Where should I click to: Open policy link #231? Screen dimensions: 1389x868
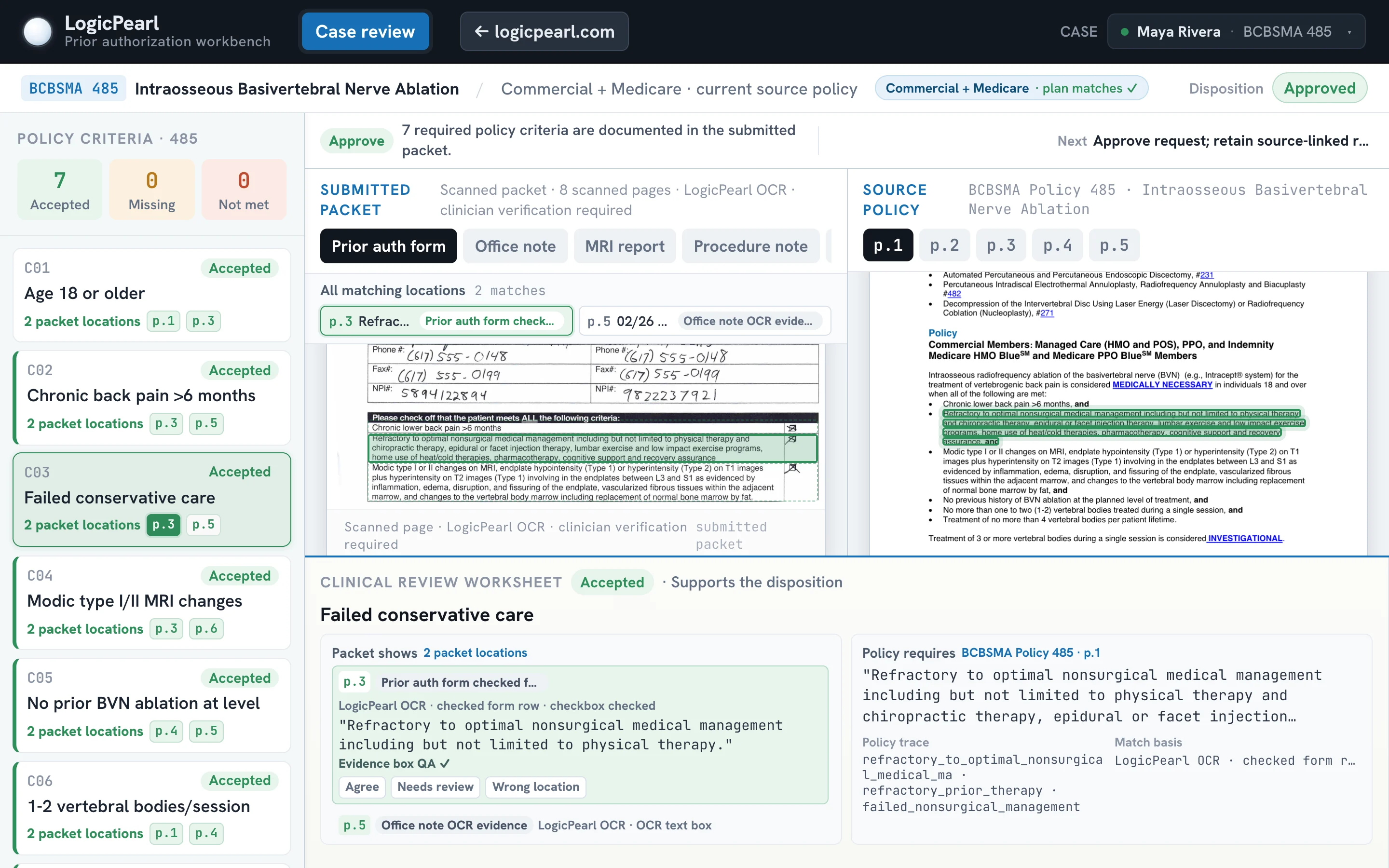(x=1207, y=275)
